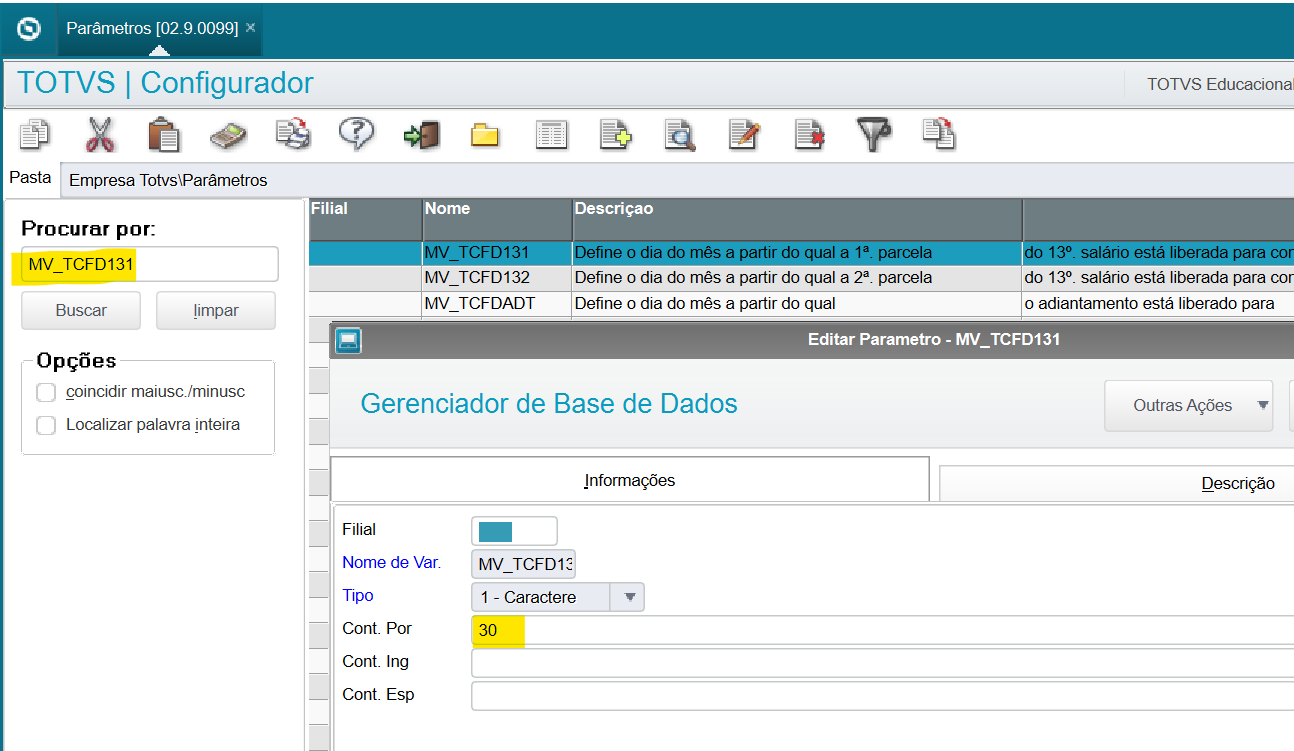Screen dimensions: 1294x751
Task: Click the Cont. Ing input field
Action: tap(882, 663)
